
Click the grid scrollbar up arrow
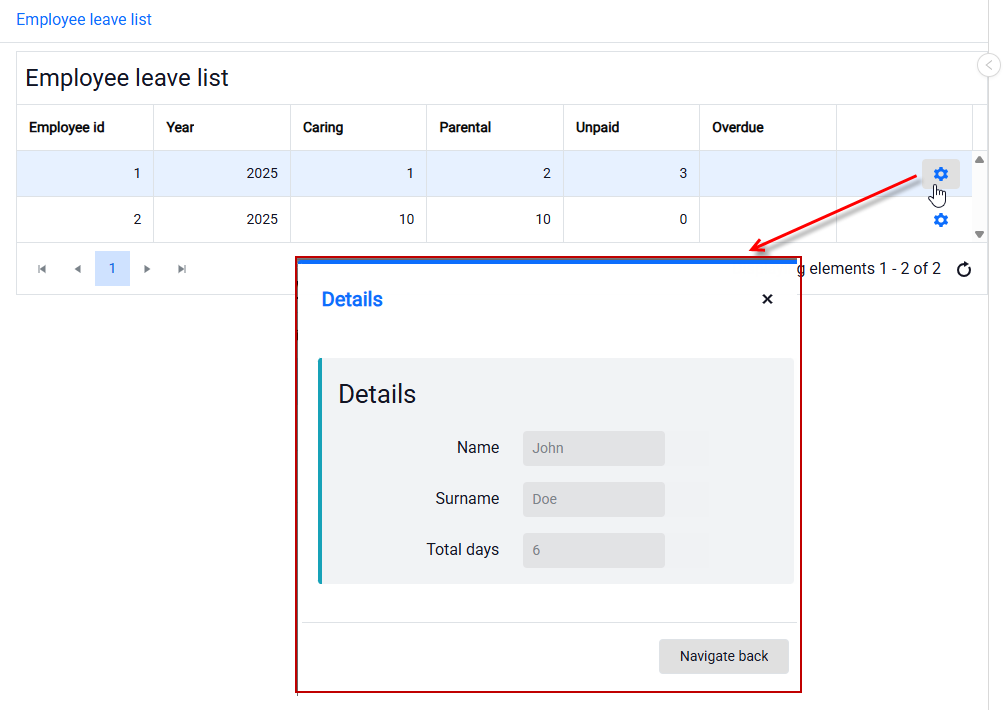tap(979, 159)
